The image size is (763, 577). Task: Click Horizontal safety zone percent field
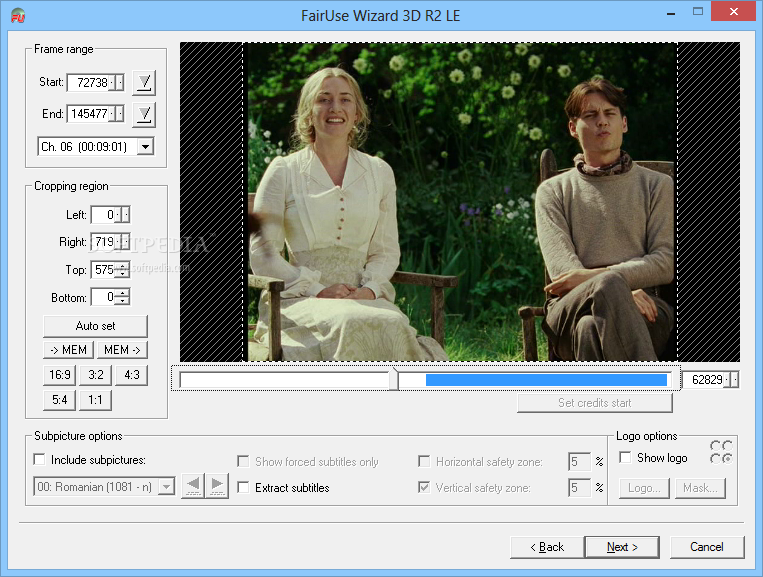tap(579, 461)
